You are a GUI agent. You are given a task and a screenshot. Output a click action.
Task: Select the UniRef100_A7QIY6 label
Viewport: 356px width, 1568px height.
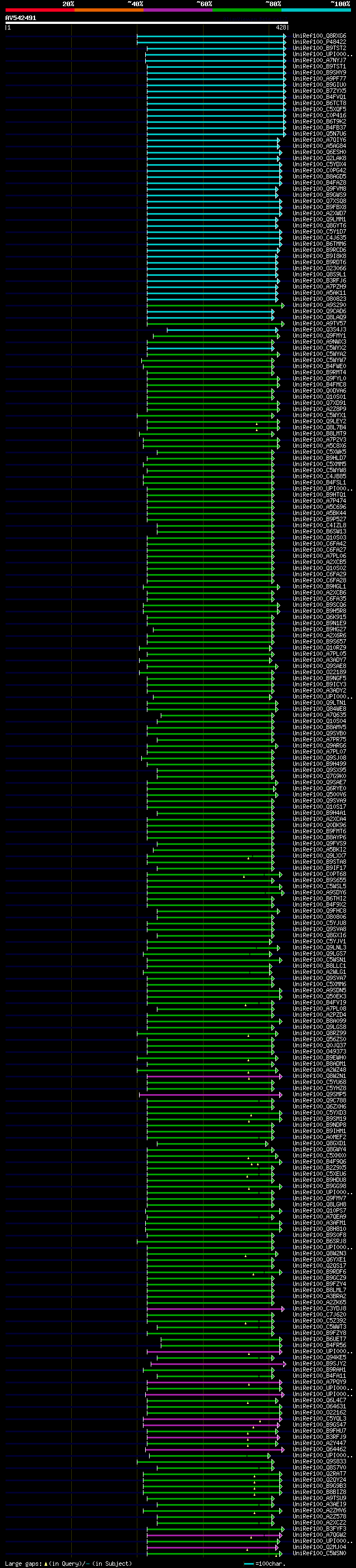[x=319, y=140]
